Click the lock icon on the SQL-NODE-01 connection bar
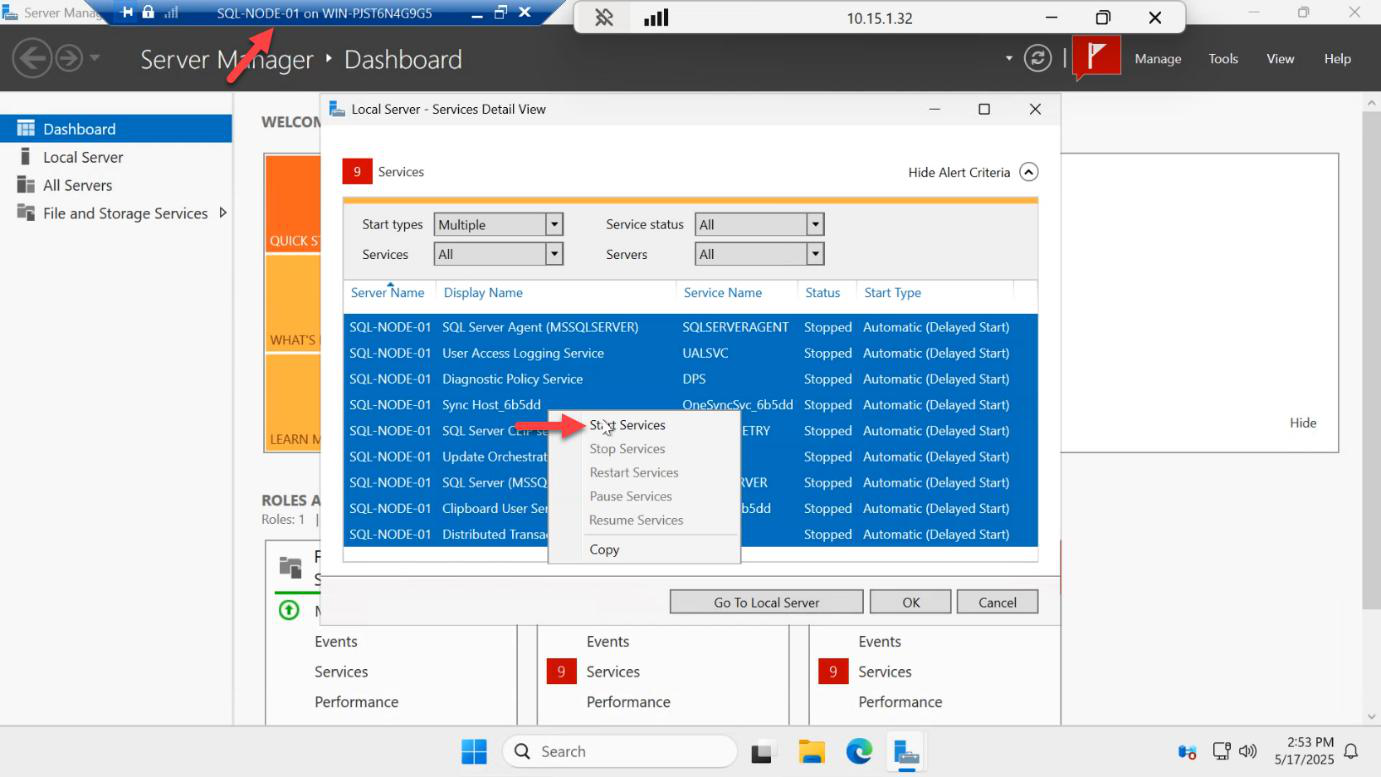The height and width of the screenshot is (777, 1381). coord(148,12)
